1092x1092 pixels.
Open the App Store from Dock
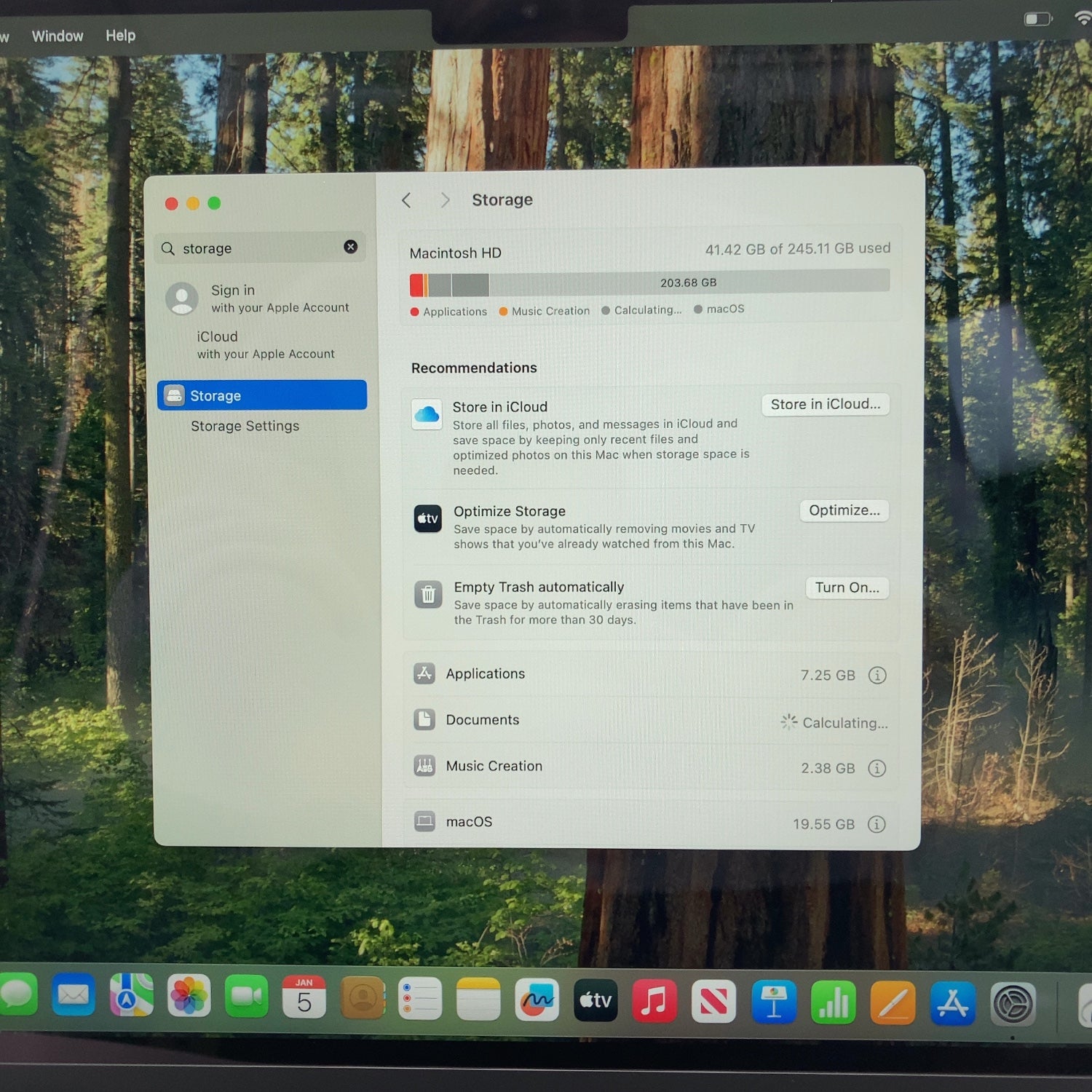coord(952,1003)
